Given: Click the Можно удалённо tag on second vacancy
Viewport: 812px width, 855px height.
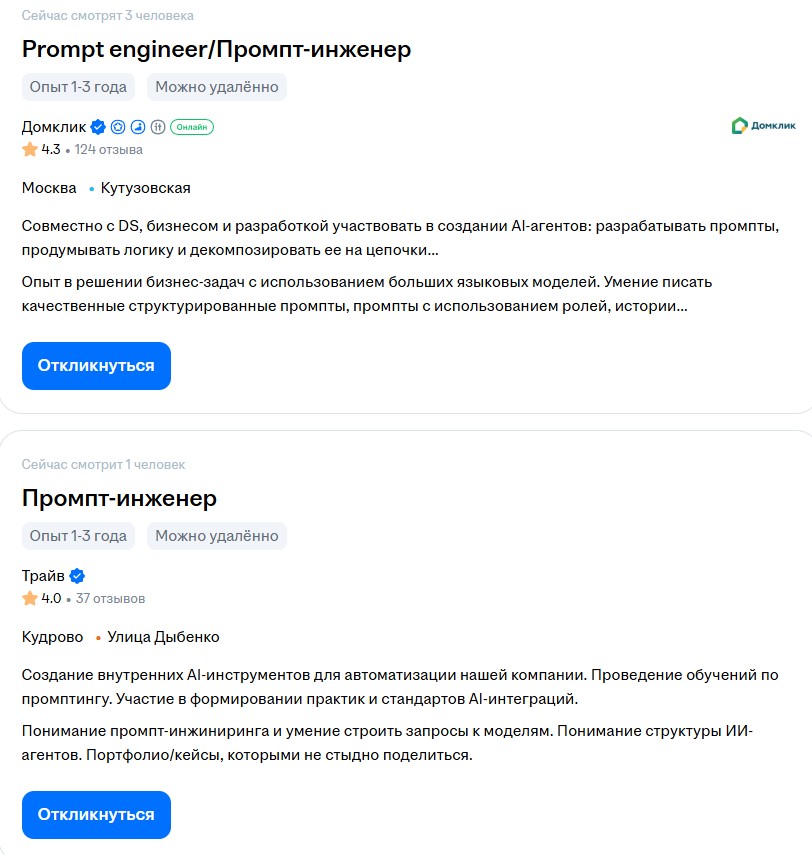Looking at the screenshot, I should (x=217, y=536).
